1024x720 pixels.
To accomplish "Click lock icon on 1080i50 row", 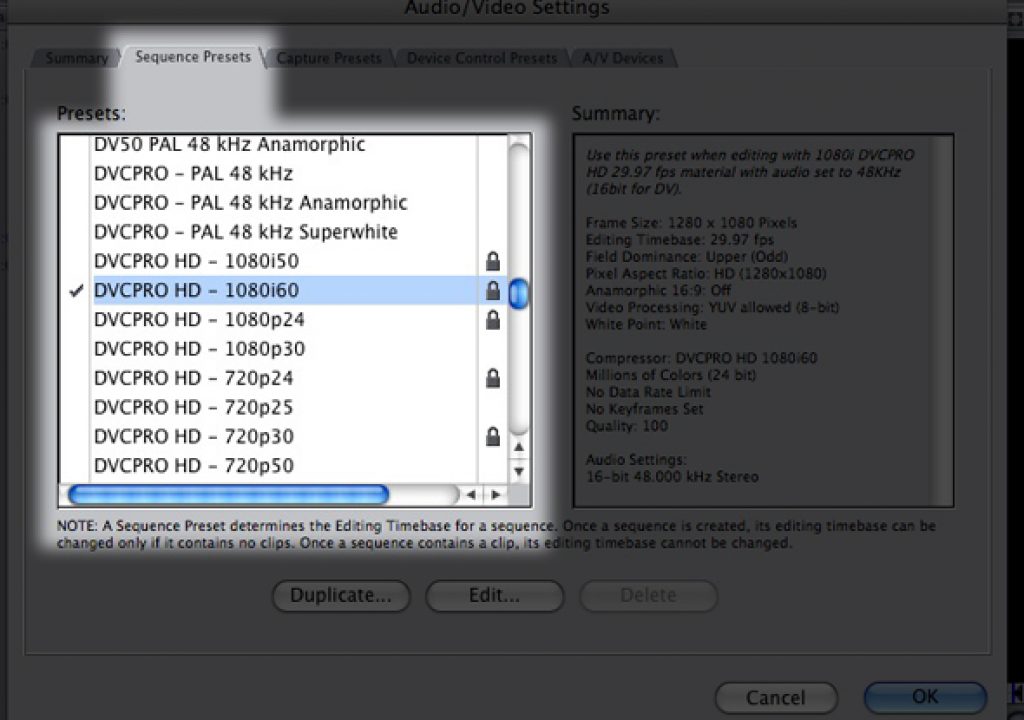I will point(493,261).
